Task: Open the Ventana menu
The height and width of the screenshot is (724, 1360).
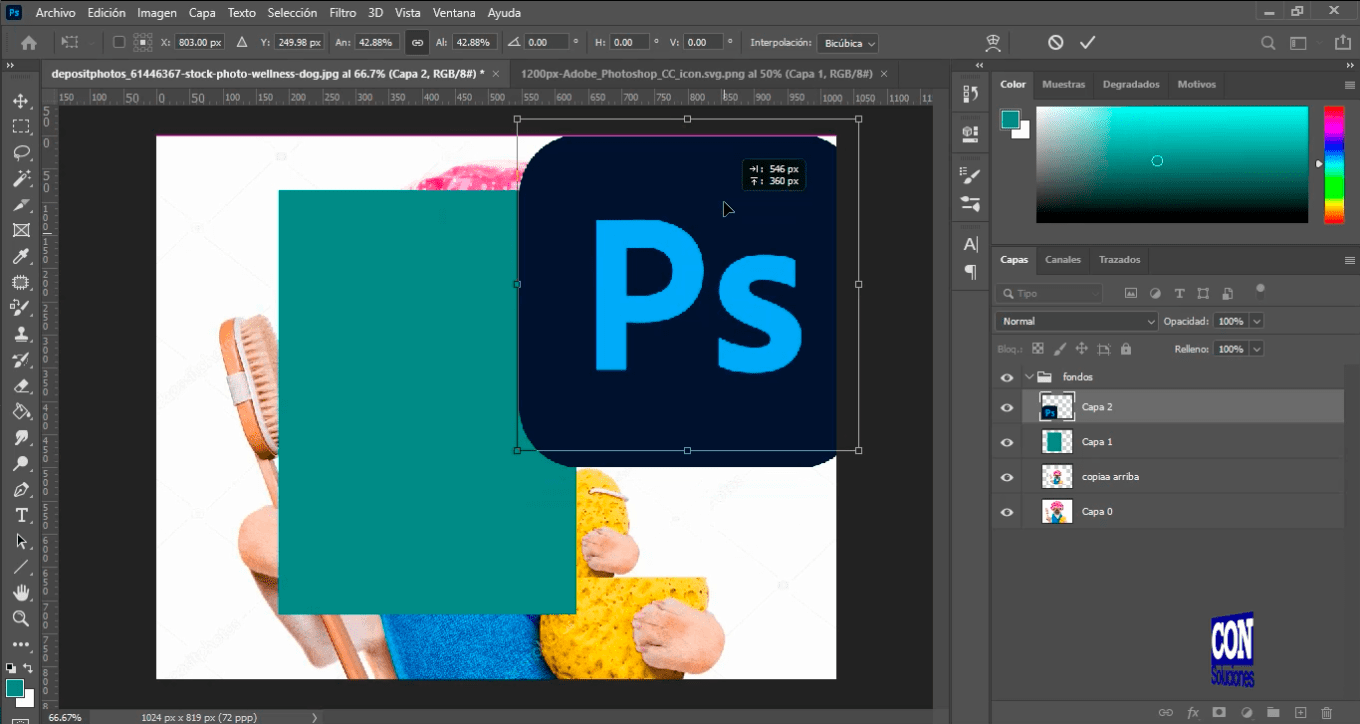Action: pos(453,13)
